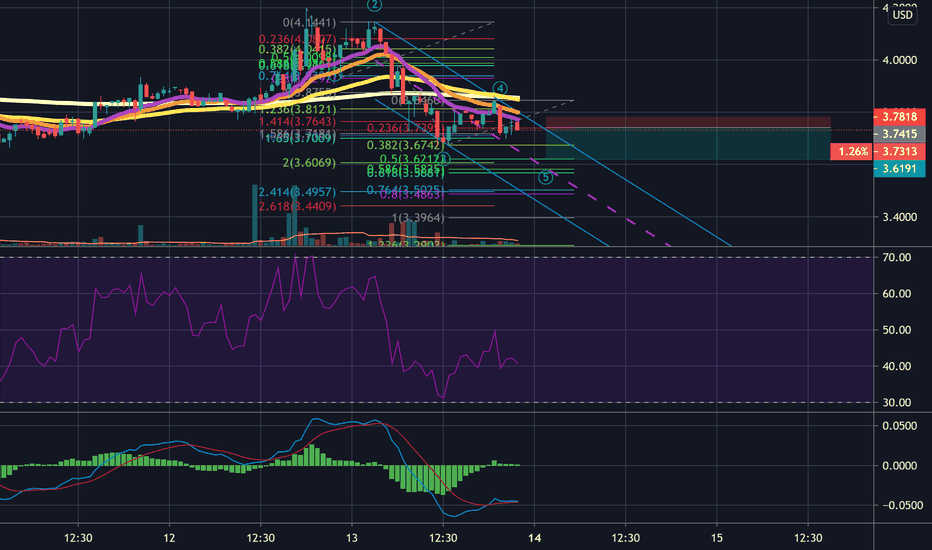Select the Elliott wave label 4 marker
This screenshot has height=550, width=932.
pyautogui.click(x=500, y=88)
